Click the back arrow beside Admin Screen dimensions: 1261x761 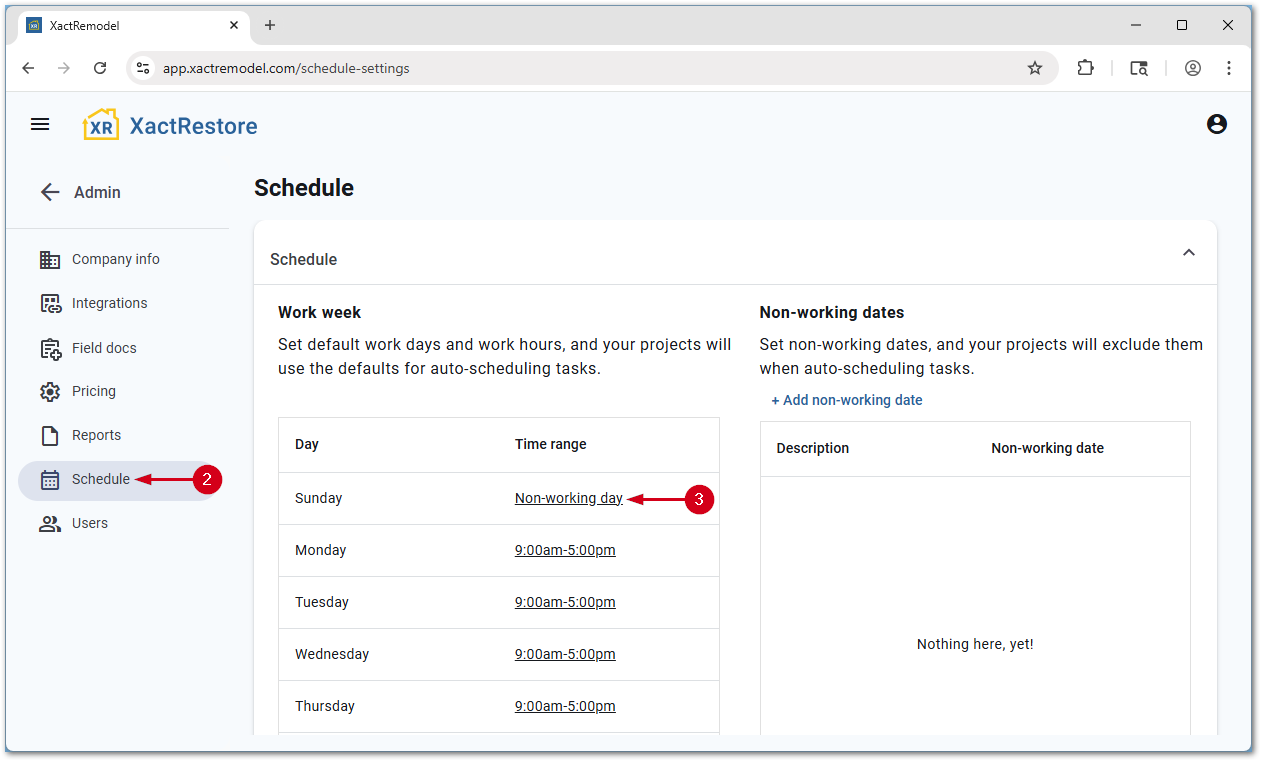pos(50,192)
